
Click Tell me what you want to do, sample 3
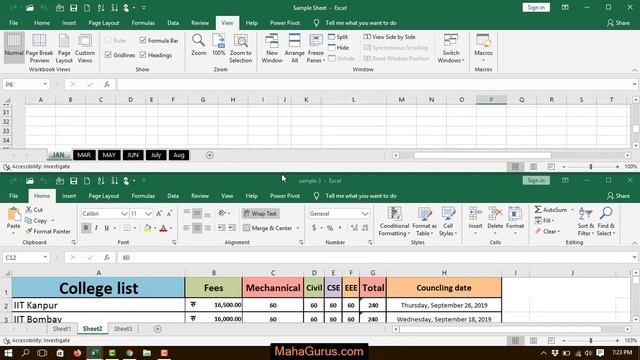click(x=361, y=196)
